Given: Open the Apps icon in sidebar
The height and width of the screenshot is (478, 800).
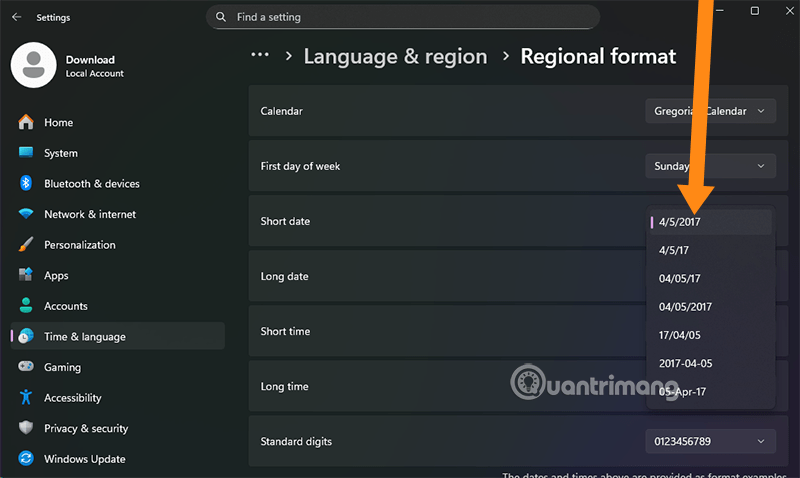Looking at the screenshot, I should [26, 275].
